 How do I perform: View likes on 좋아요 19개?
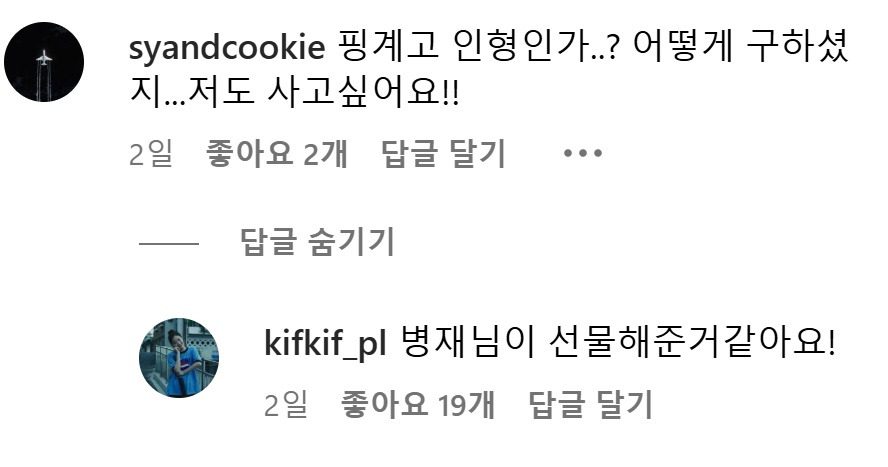[418, 404]
